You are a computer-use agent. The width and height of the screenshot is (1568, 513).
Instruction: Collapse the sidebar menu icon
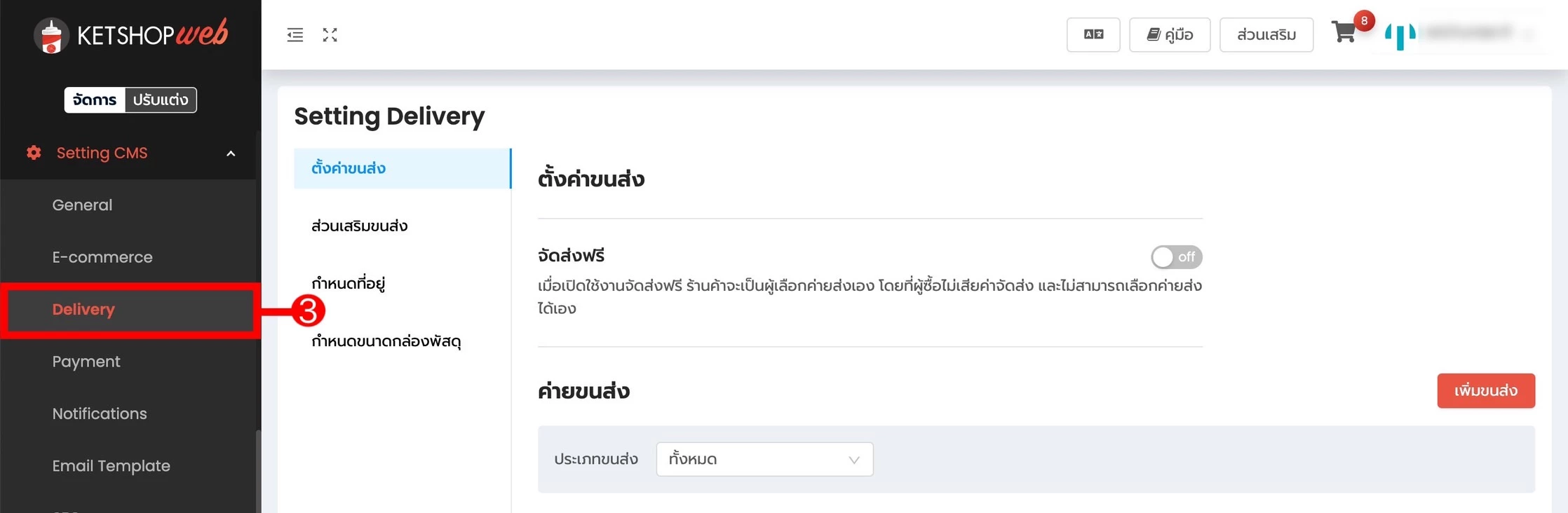tap(295, 34)
